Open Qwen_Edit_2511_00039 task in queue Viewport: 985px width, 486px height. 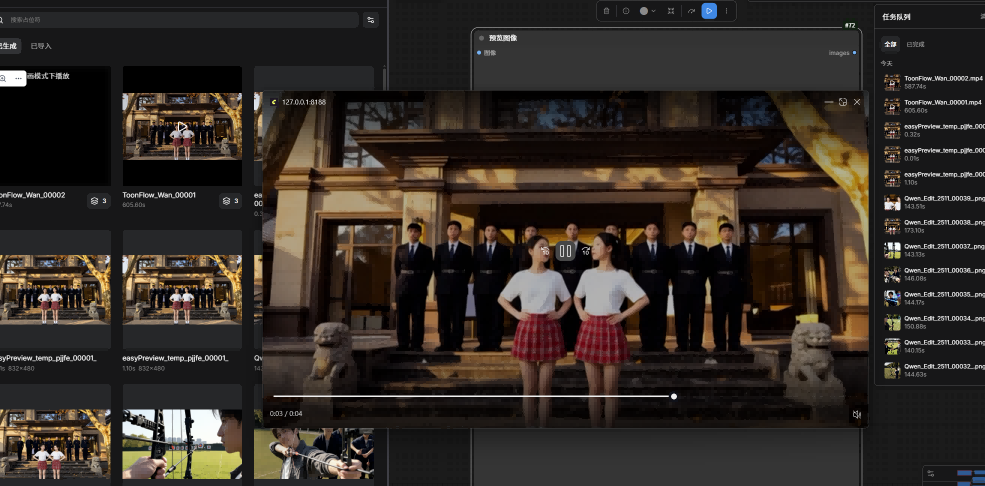click(x=933, y=202)
